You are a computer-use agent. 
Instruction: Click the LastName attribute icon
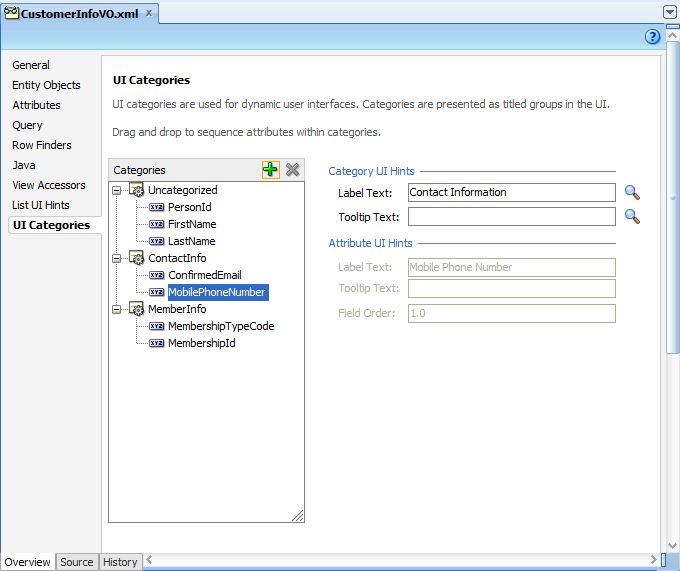pos(157,241)
